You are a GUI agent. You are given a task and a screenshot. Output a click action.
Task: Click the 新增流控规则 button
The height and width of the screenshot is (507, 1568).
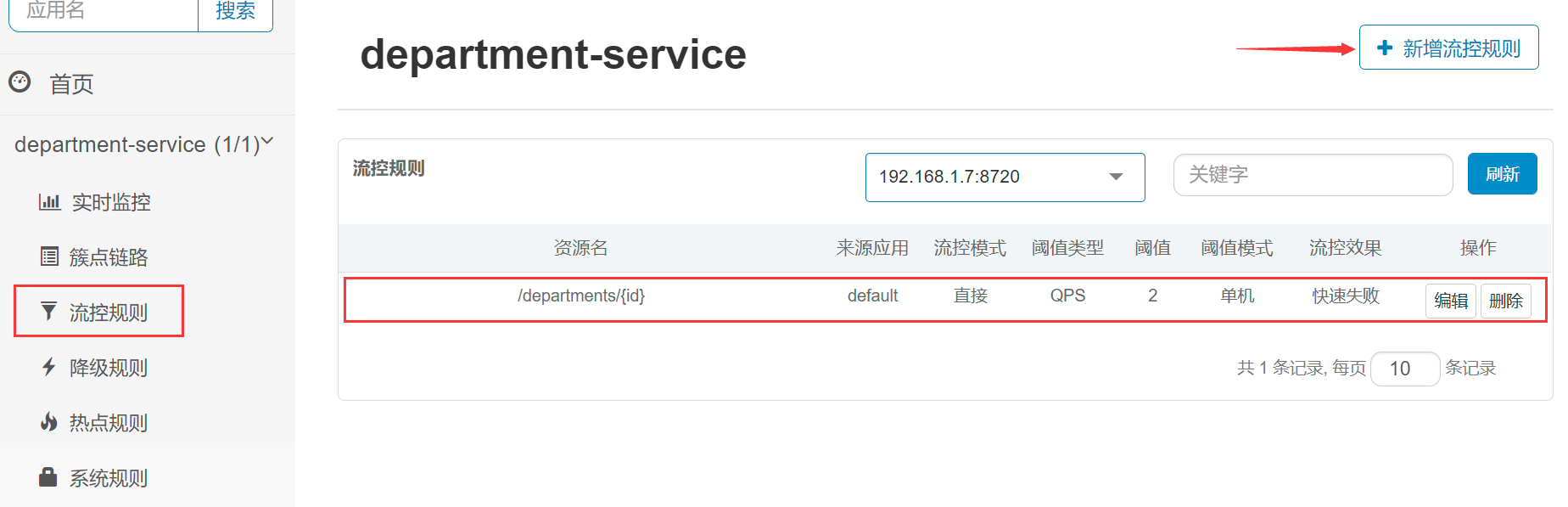[1448, 48]
